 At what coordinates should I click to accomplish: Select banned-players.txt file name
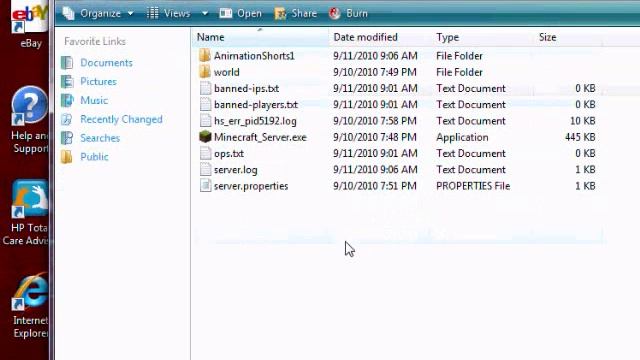tap(256, 105)
